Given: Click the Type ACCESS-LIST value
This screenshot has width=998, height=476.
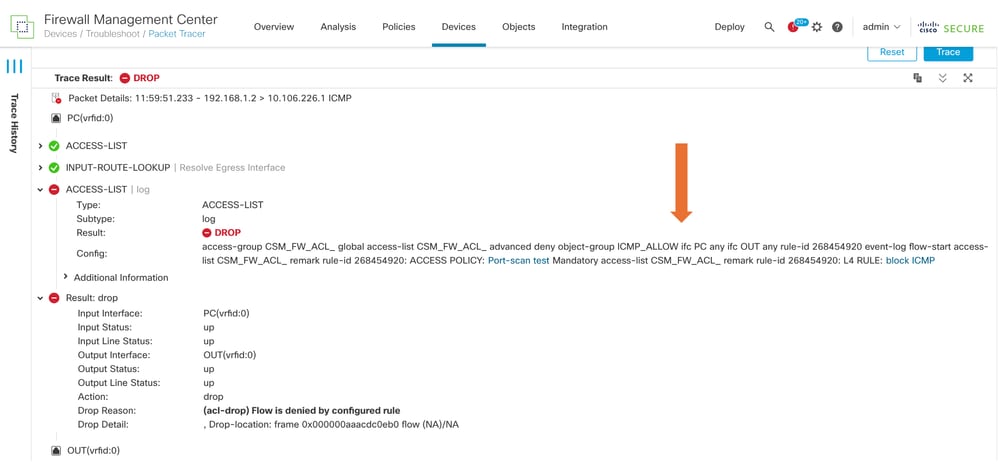Looking at the screenshot, I should coord(232,205).
